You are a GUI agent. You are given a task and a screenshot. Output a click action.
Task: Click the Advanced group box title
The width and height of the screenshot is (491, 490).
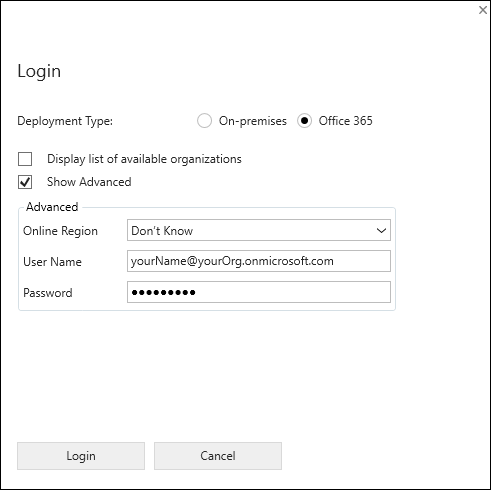tap(52, 207)
